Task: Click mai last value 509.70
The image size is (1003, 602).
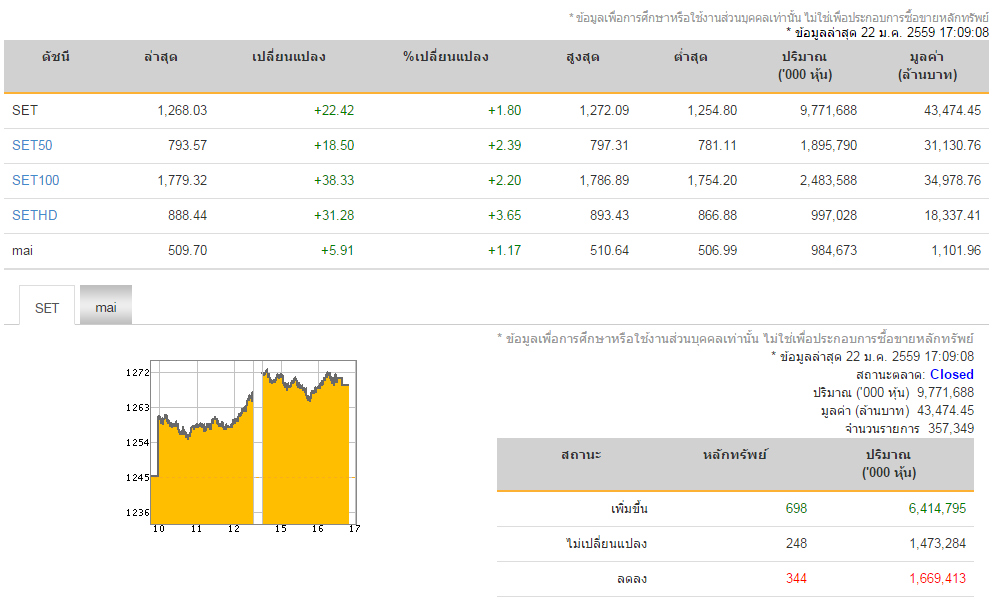Action: [187, 250]
